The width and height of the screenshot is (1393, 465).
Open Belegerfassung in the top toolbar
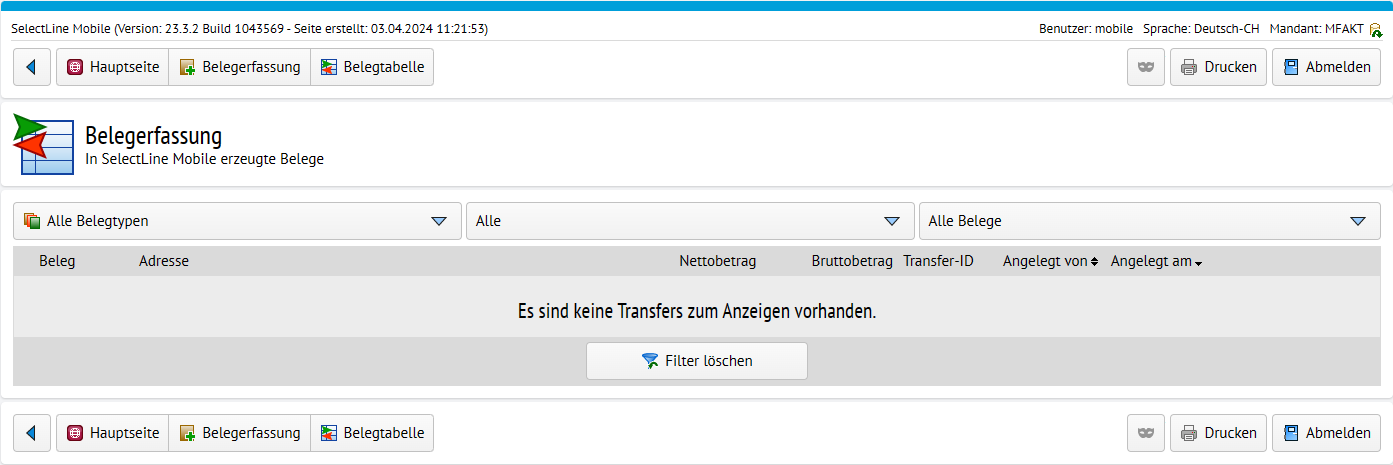click(240, 67)
